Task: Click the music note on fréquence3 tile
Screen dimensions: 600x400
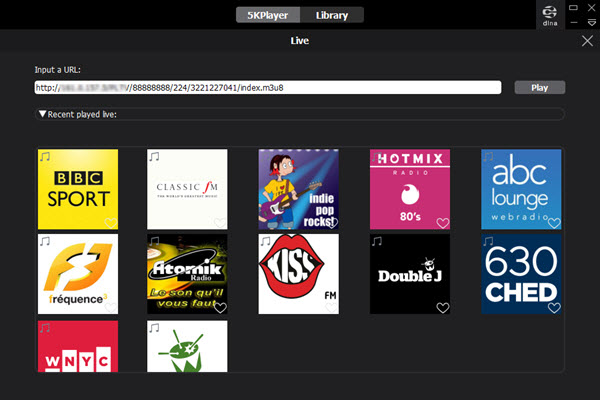Action: pyautogui.click(x=45, y=241)
